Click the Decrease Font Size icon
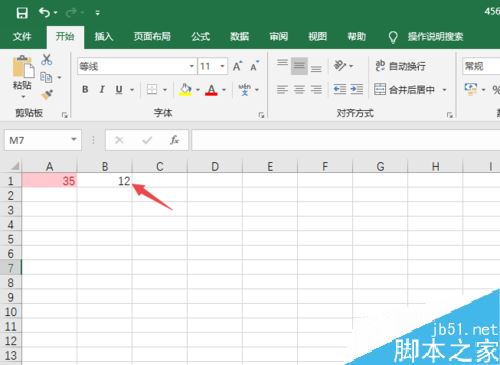This screenshot has height=365, width=500. pos(254,66)
